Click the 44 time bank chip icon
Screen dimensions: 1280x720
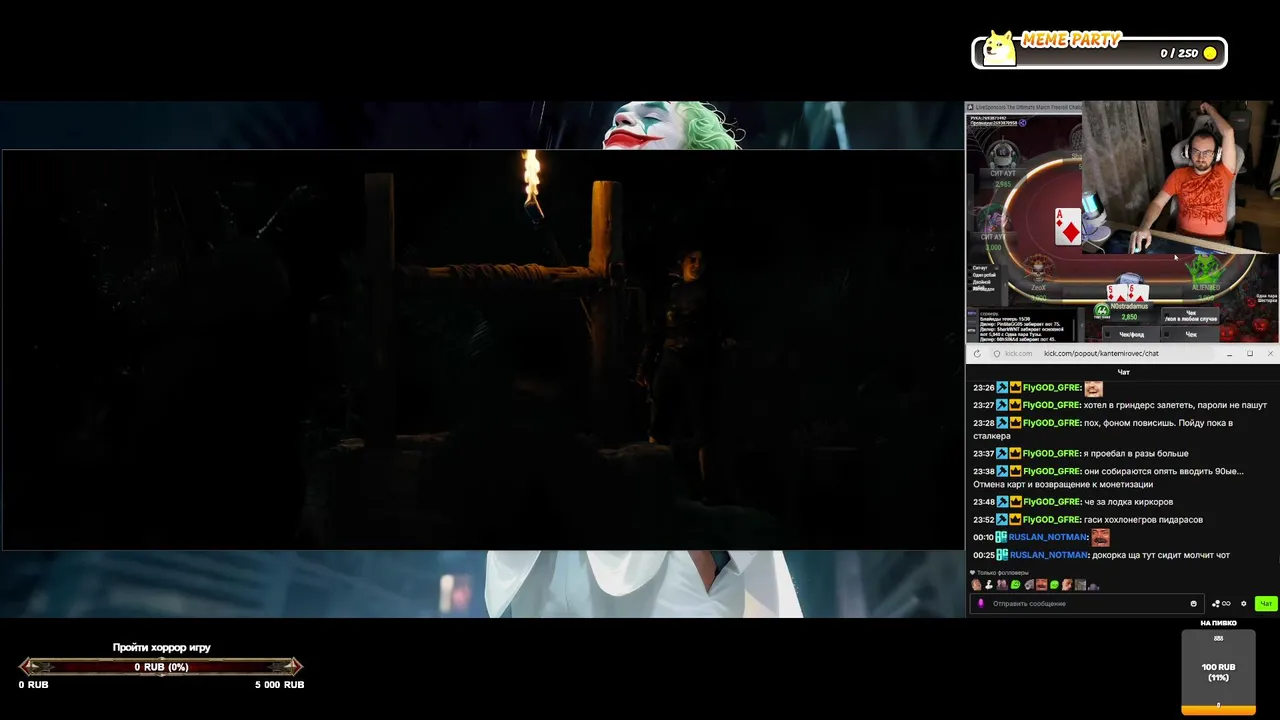click(1102, 311)
